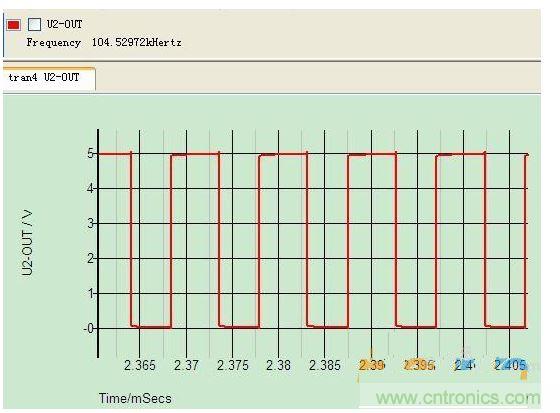The height and width of the screenshot is (413, 560).
Task: Click the 2.395 time axis tick
Action: (x=419, y=365)
